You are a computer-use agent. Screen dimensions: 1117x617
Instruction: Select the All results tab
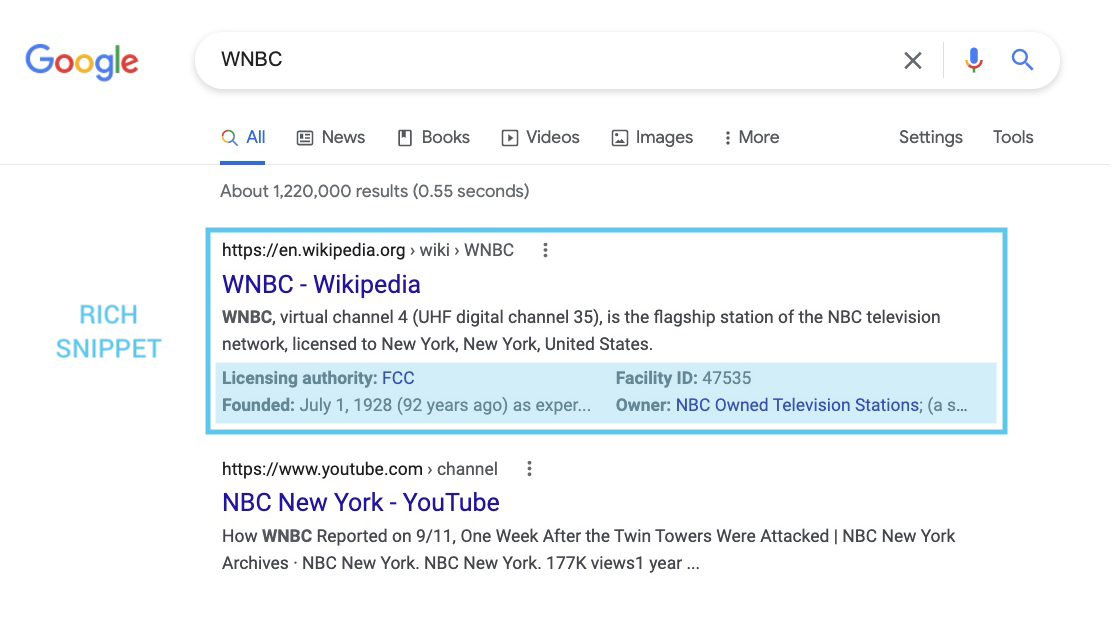pos(243,138)
